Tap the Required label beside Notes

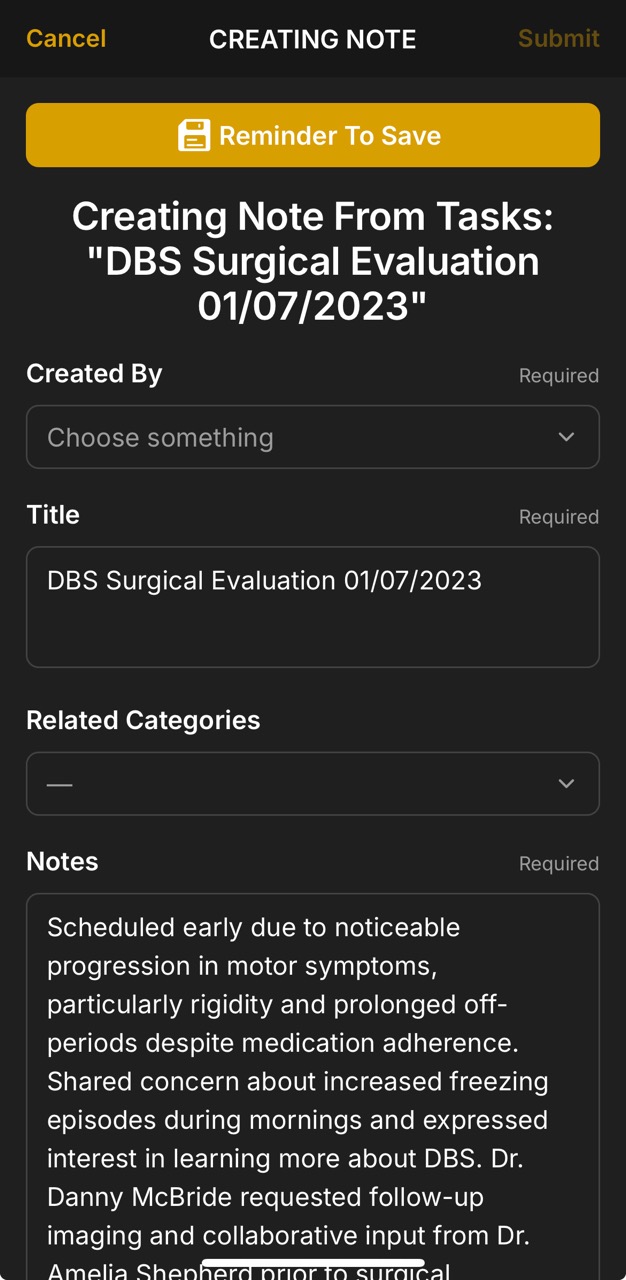pos(558,863)
